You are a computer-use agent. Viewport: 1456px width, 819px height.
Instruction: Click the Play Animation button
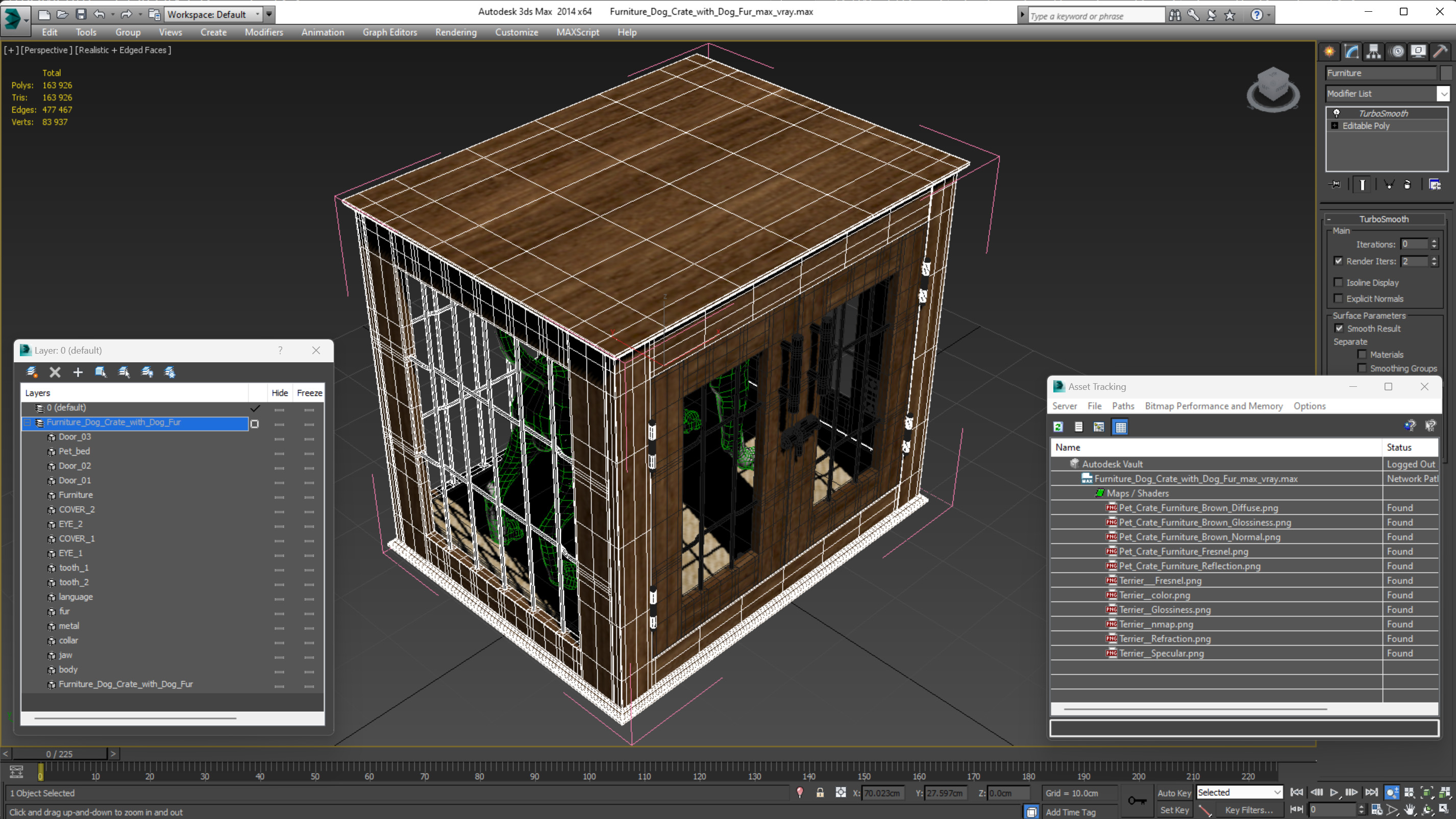(1334, 792)
